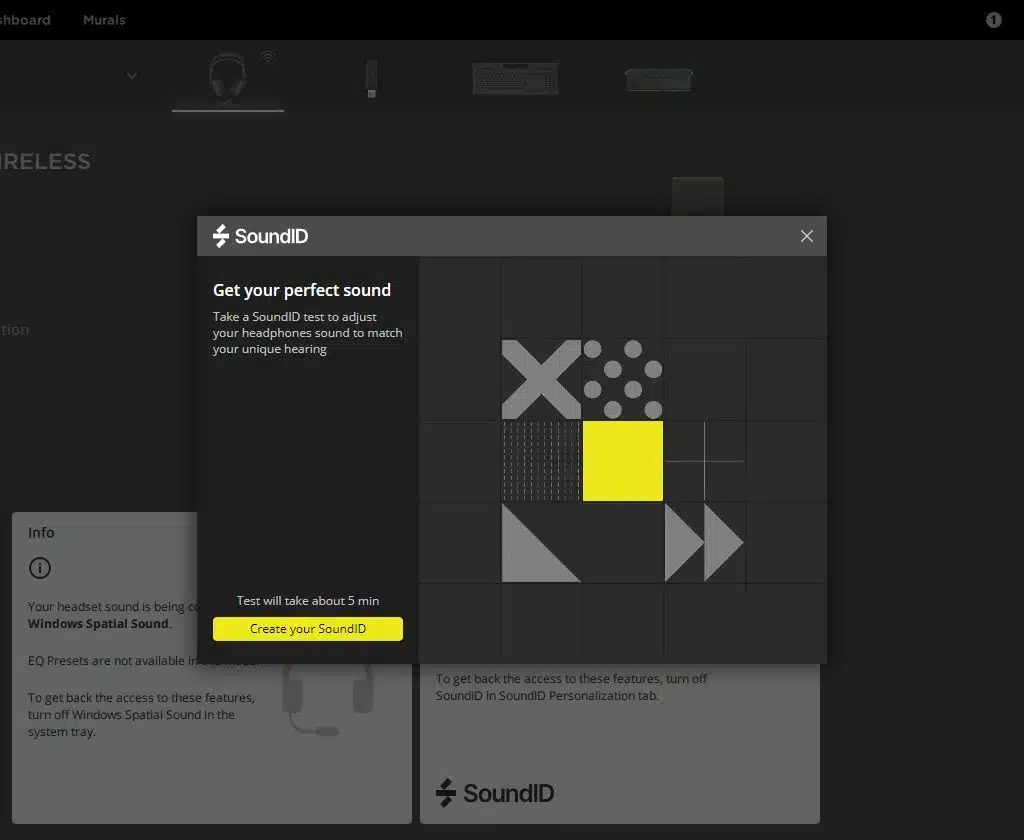Click the info circle icon in Info panel
The width and height of the screenshot is (1024, 840).
point(40,568)
